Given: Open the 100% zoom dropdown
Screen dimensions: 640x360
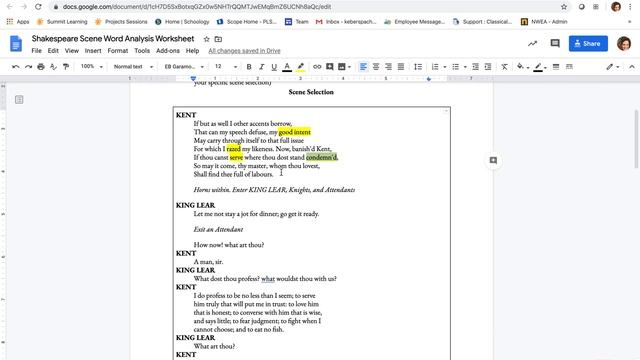Looking at the screenshot, I should click(x=91, y=67).
